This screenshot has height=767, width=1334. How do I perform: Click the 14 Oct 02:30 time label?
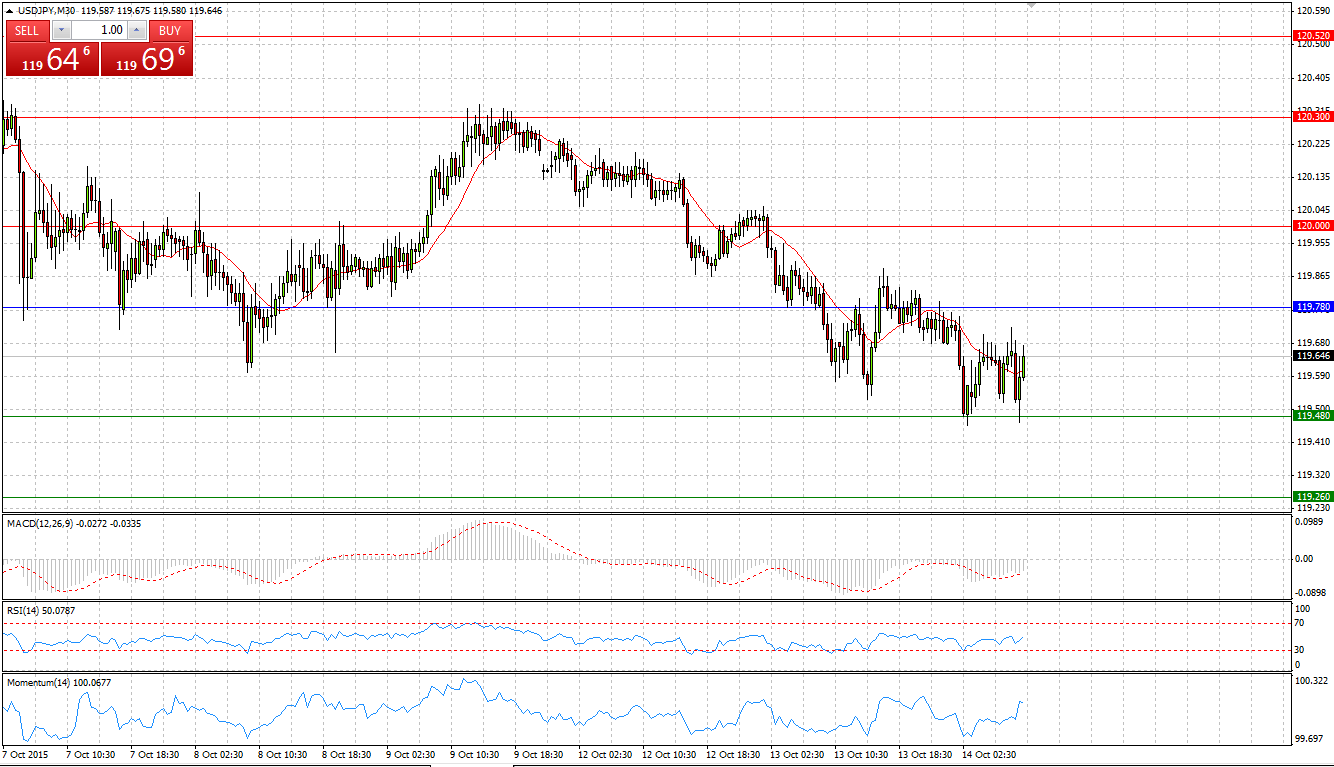[x=989, y=754]
